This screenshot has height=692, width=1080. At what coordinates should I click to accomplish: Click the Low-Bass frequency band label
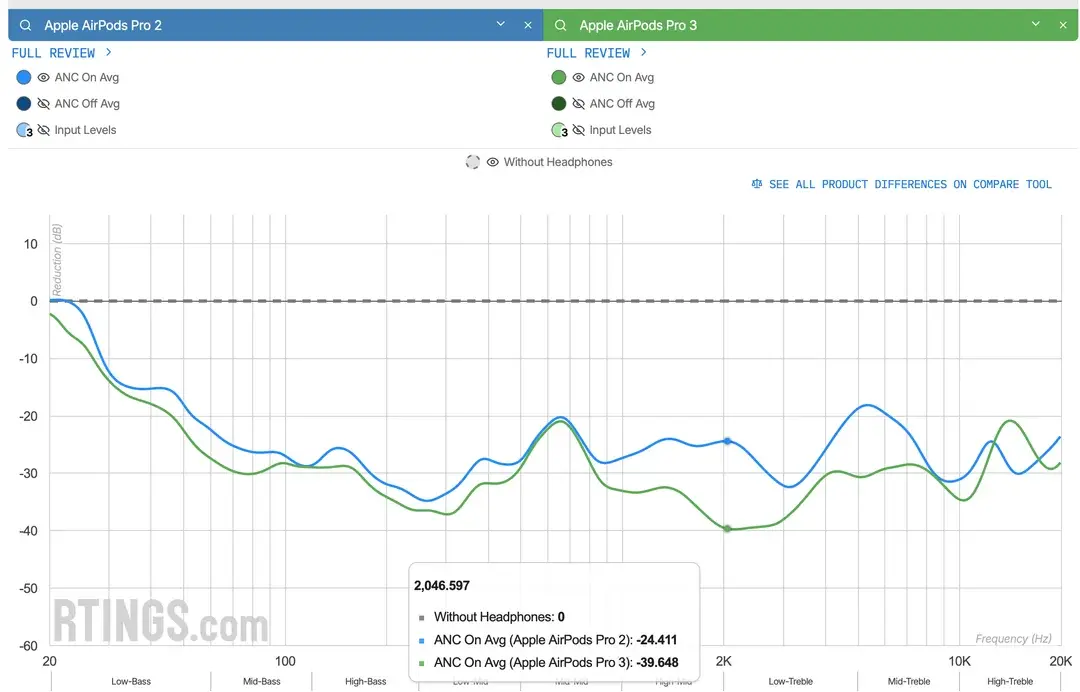[131, 681]
